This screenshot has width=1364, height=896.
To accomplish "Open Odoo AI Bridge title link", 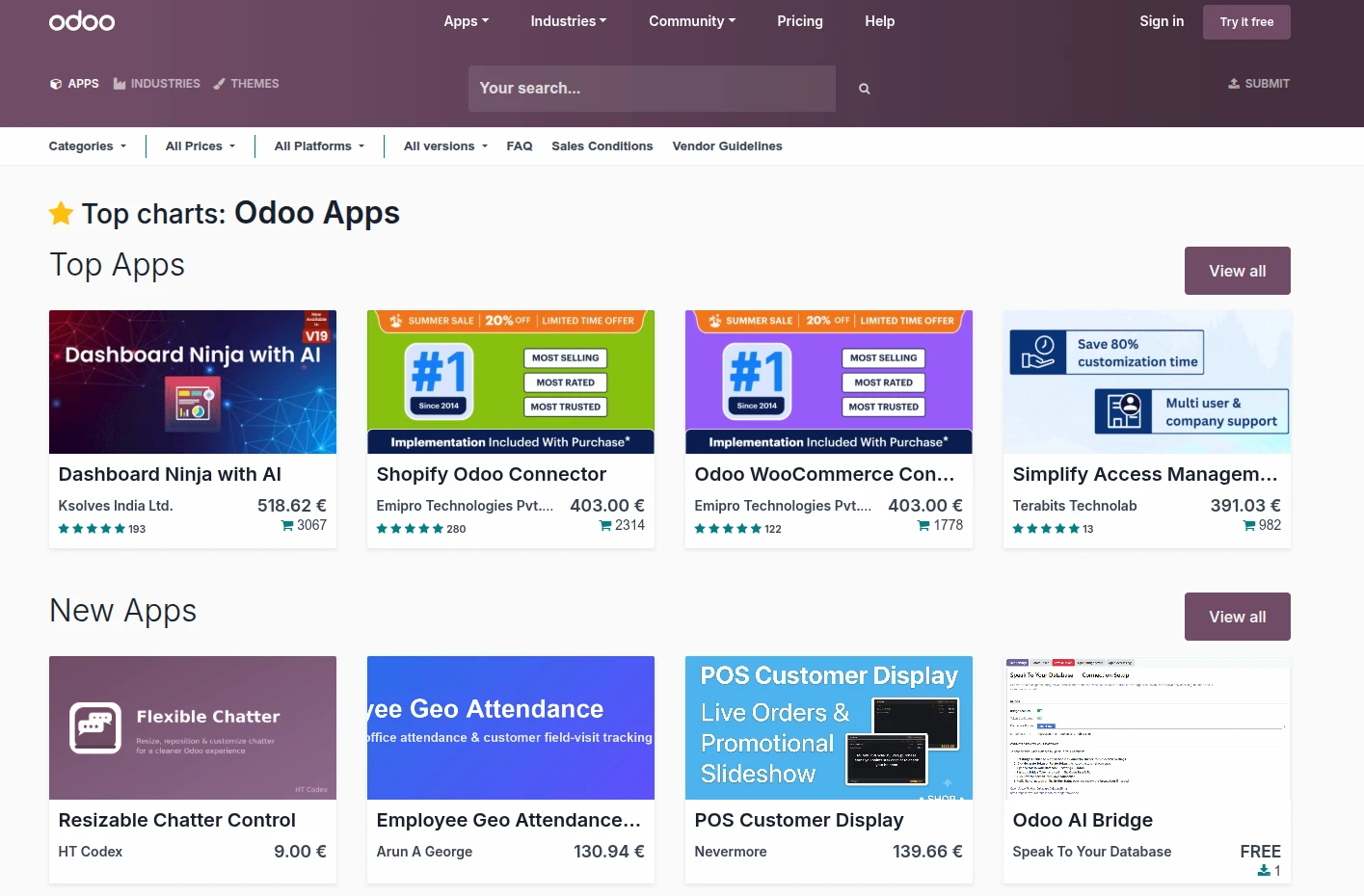I will [1083, 820].
